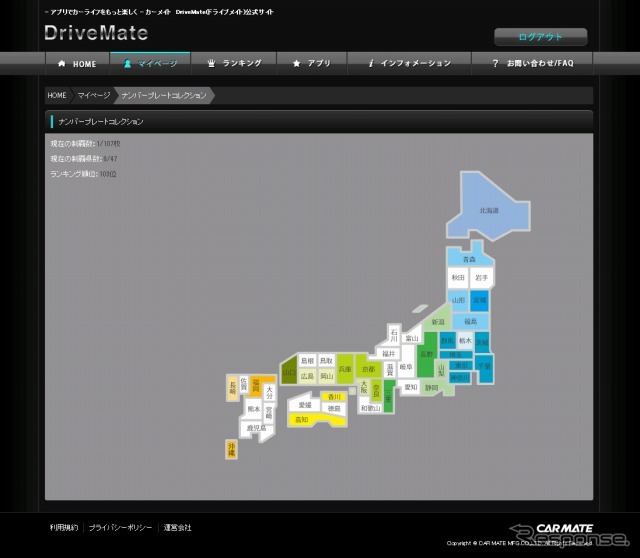Select 石川 prefecture on the map
Viewport: 640px width, 558px height.
[x=394, y=335]
